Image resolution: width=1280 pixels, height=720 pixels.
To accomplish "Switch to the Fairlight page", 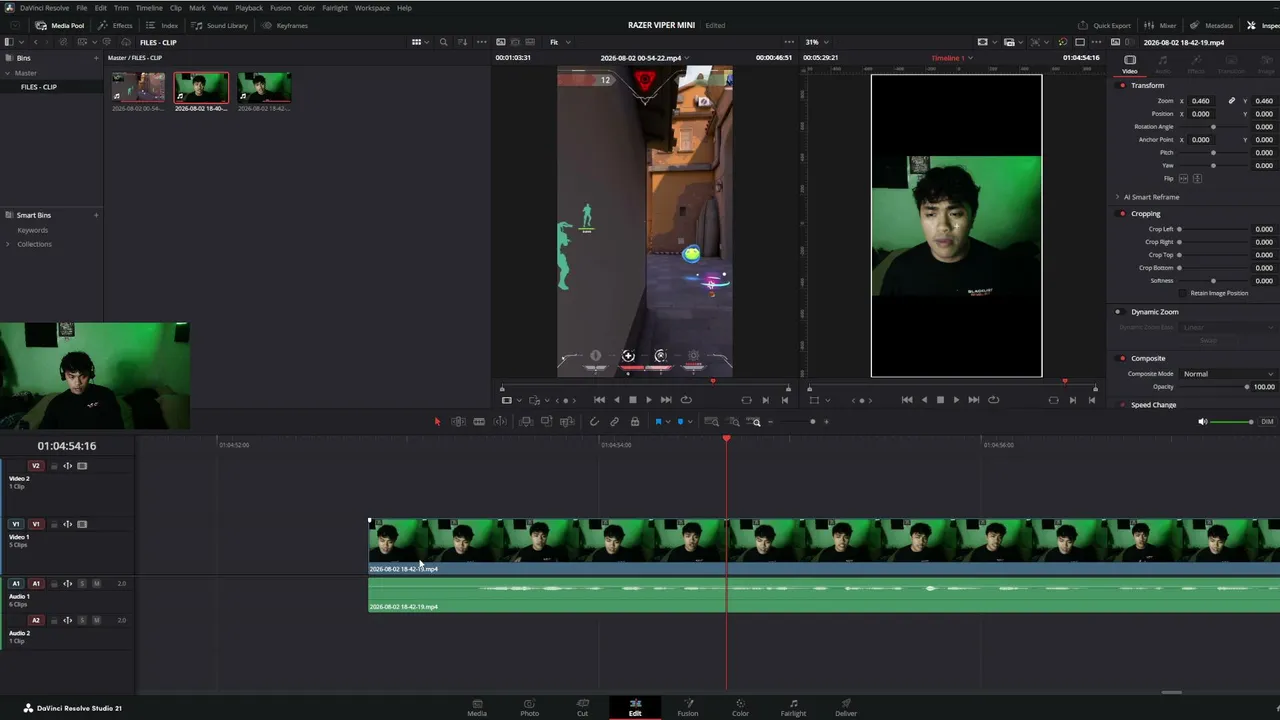I will tap(793, 707).
